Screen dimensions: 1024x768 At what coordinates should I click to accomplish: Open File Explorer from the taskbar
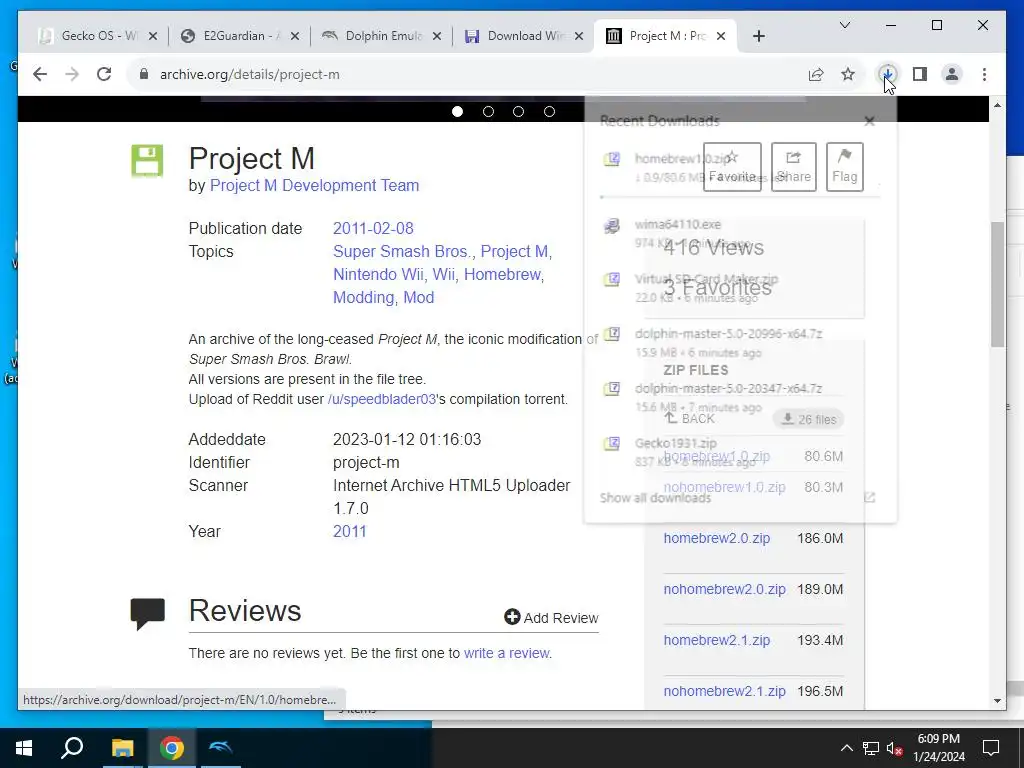[x=122, y=748]
